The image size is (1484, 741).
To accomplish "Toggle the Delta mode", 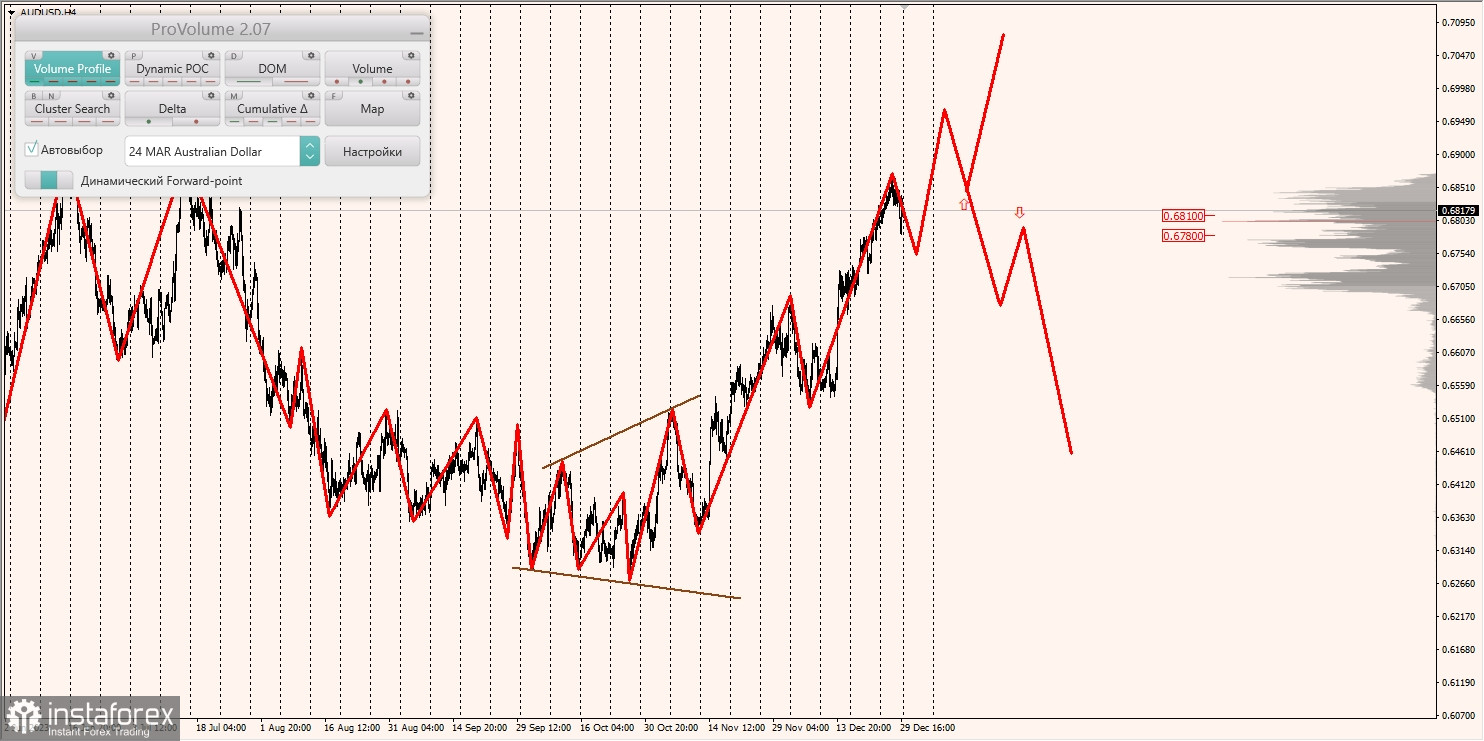I will [x=172, y=109].
